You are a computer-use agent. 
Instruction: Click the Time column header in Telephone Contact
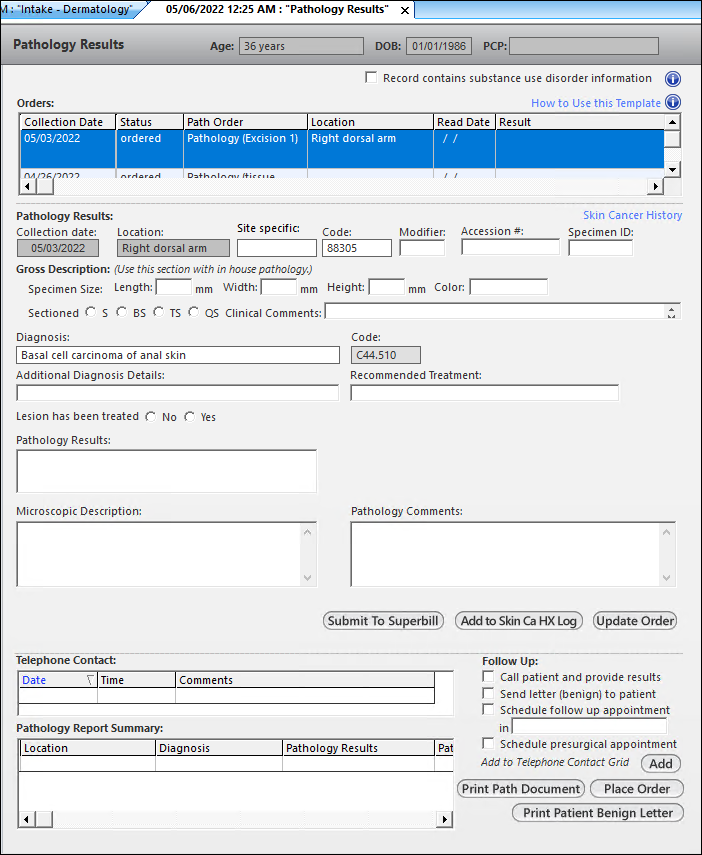(137, 680)
